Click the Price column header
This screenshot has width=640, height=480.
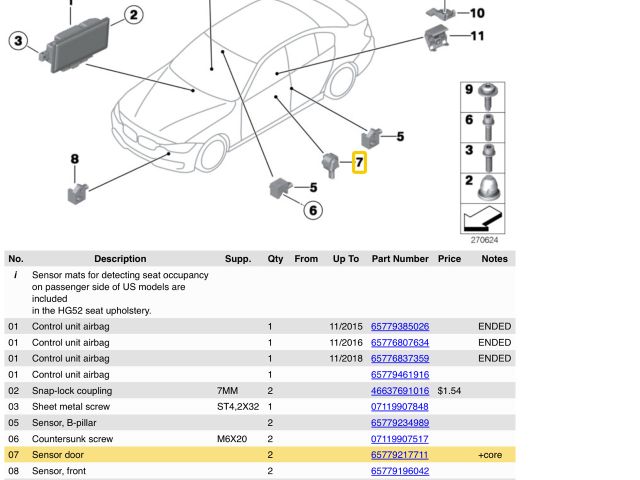coord(449,259)
